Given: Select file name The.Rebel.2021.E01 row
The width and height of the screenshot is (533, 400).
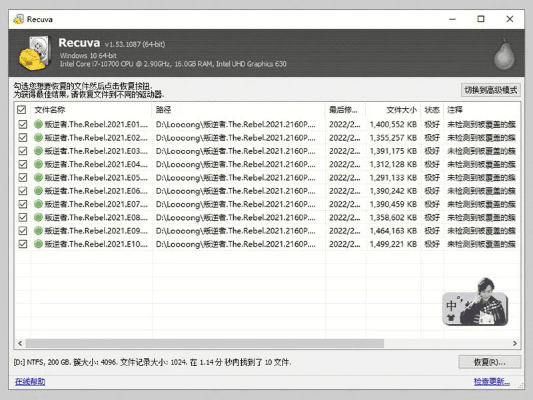Looking at the screenshot, I should tap(96, 124).
